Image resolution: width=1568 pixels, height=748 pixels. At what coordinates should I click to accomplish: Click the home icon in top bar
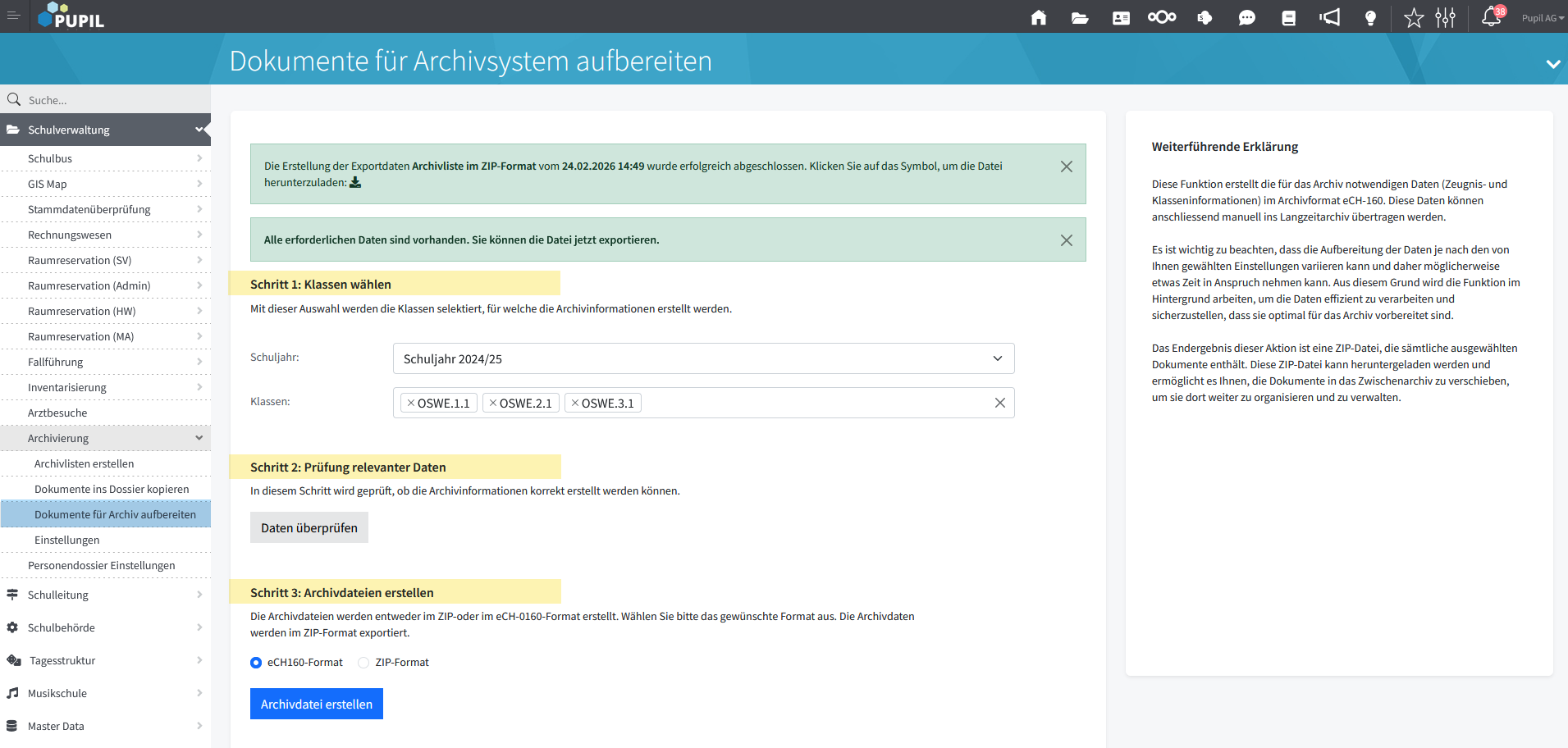click(x=1038, y=17)
